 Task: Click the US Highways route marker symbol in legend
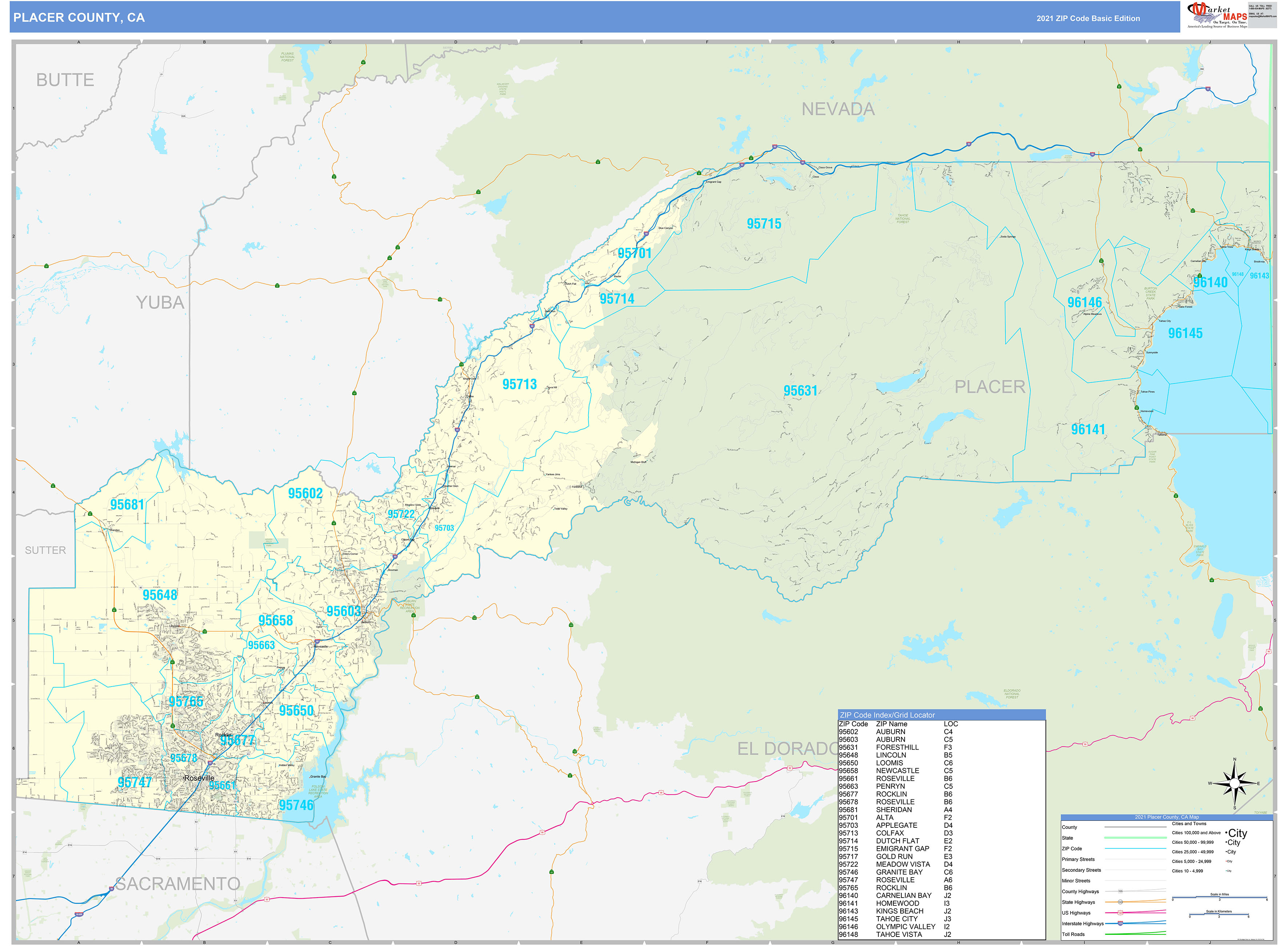(1121, 913)
